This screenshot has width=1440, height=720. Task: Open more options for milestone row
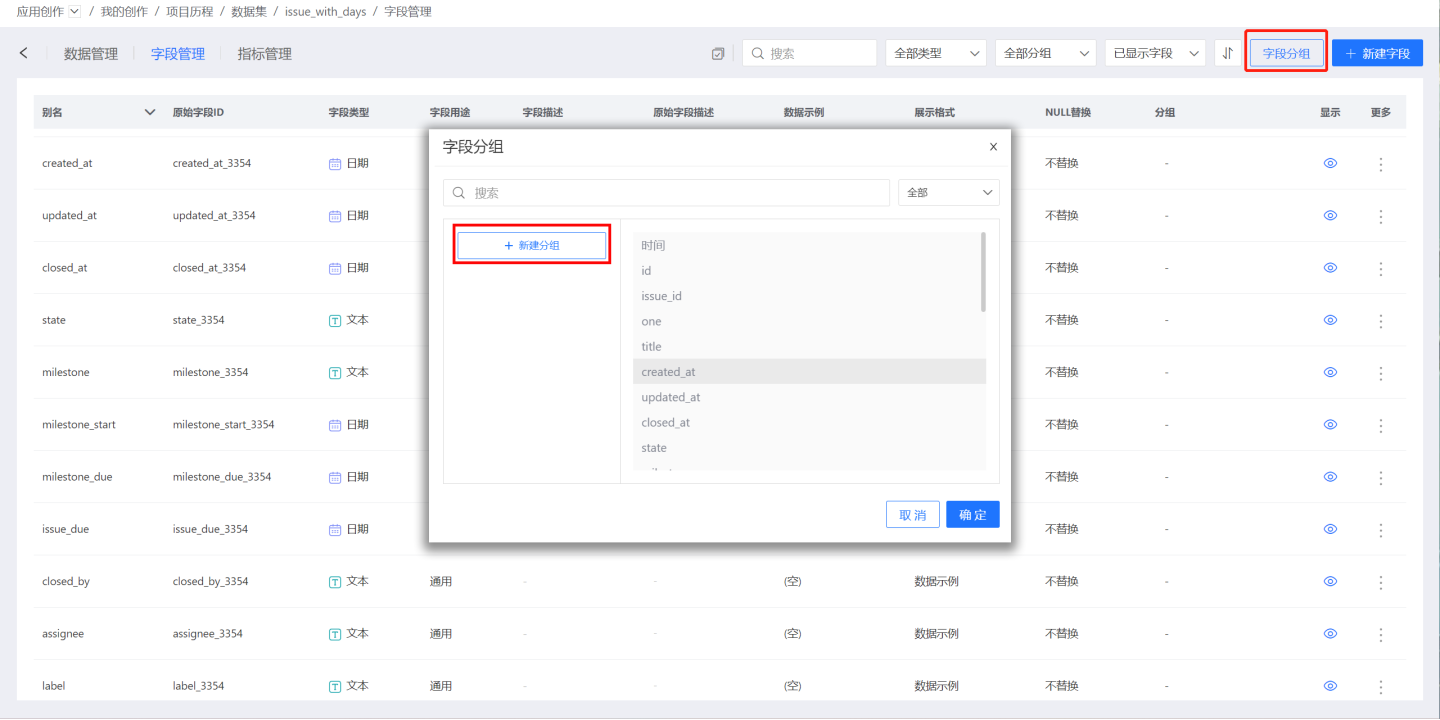(1381, 373)
